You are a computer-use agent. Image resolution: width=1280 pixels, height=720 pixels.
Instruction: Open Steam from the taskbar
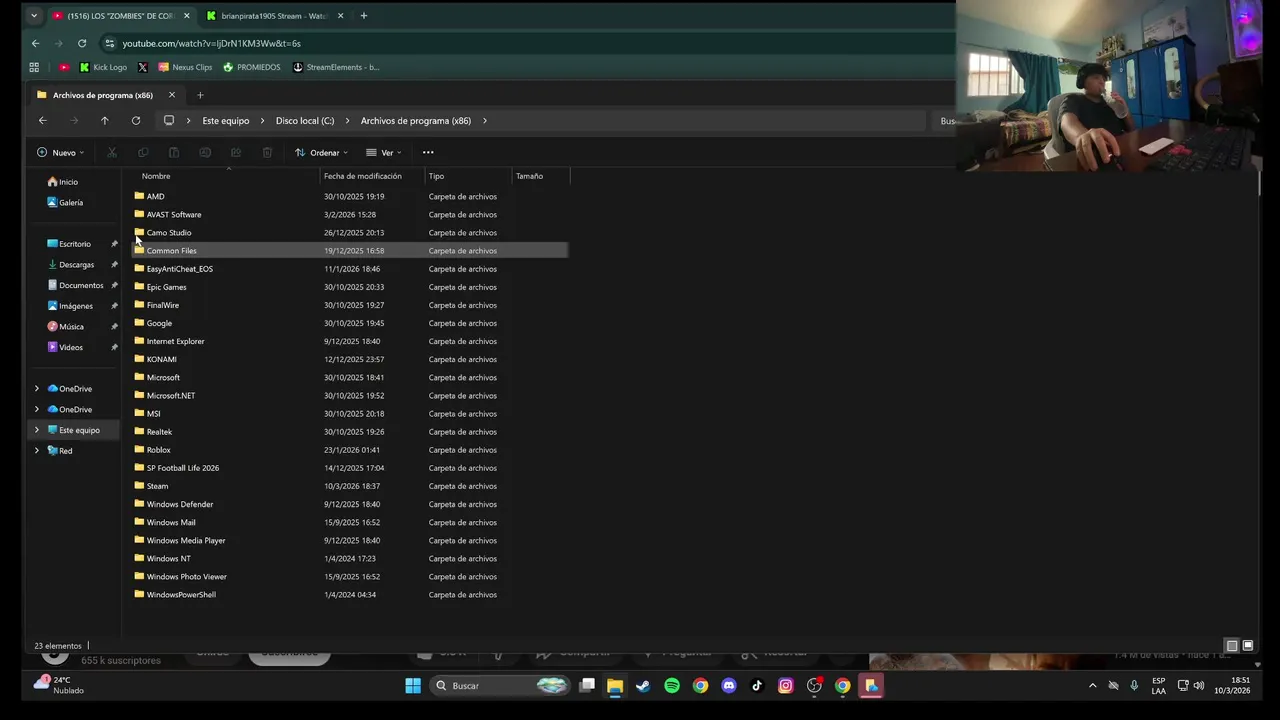(x=643, y=686)
